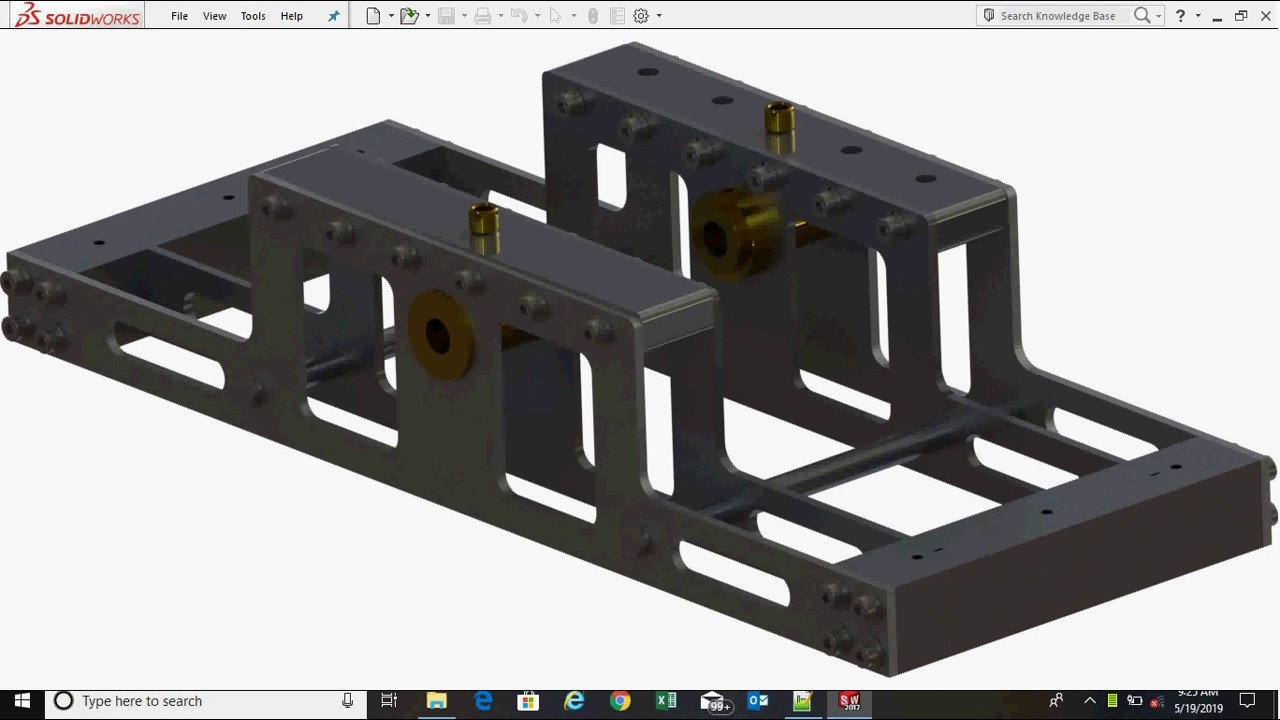
Task: Open the Action Center notifications
Action: coord(1248,701)
